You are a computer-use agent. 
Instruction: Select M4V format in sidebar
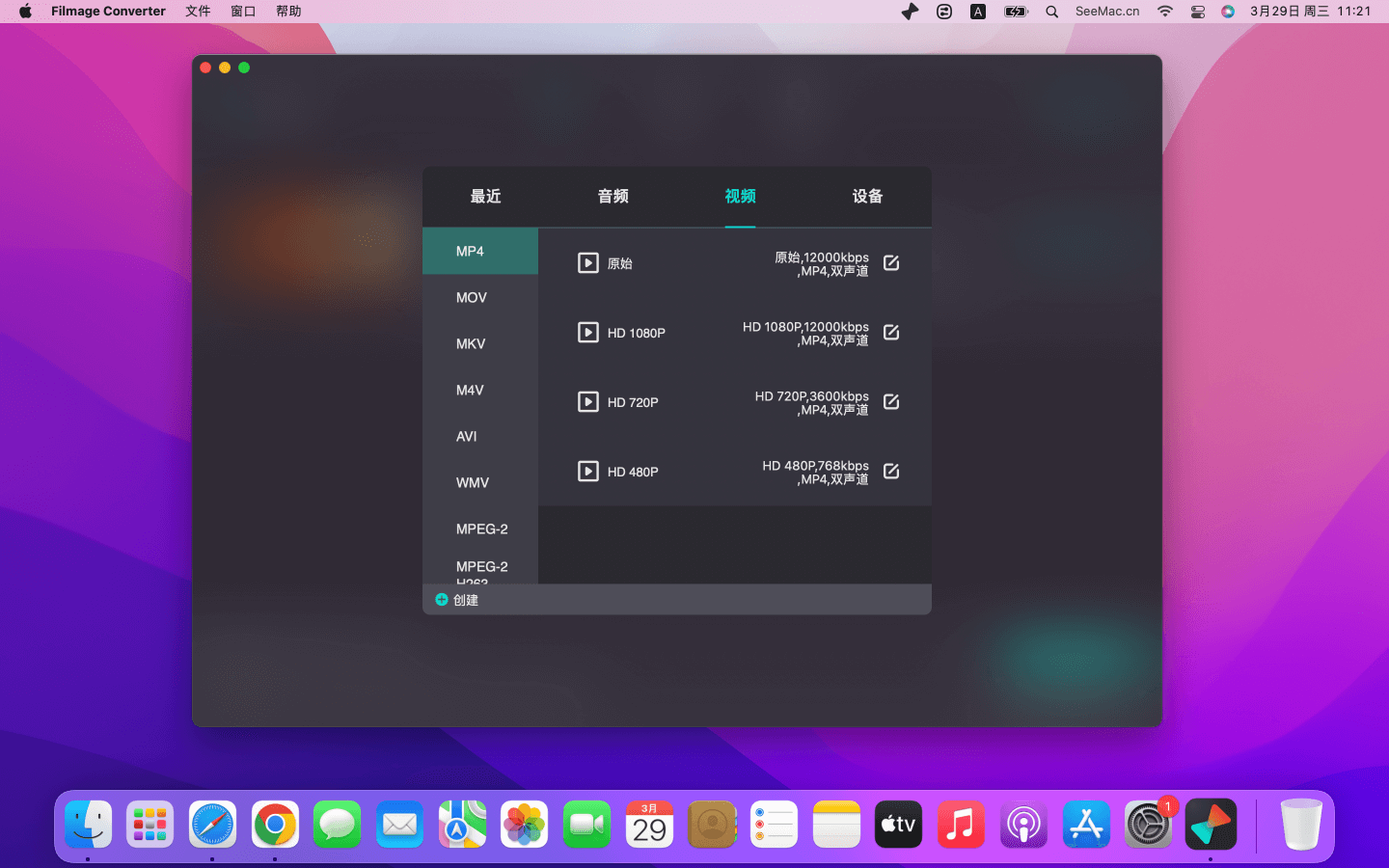click(470, 391)
